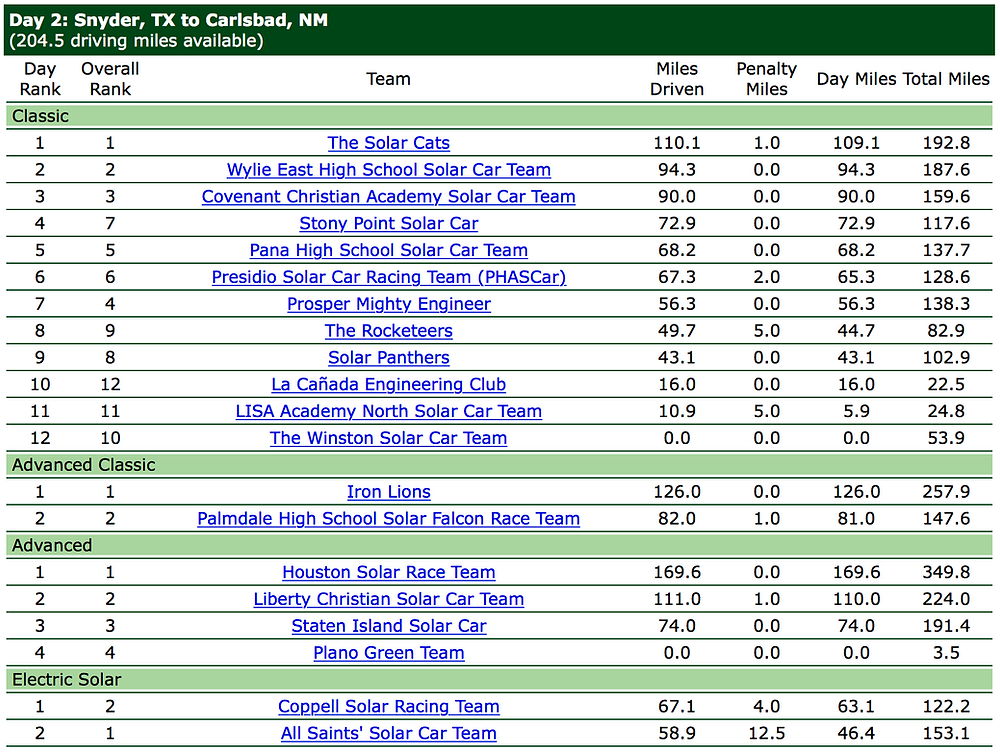Open Pana High School Solar Car Team
The height and width of the screenshot is (755, 1000).
coord(388,250)
